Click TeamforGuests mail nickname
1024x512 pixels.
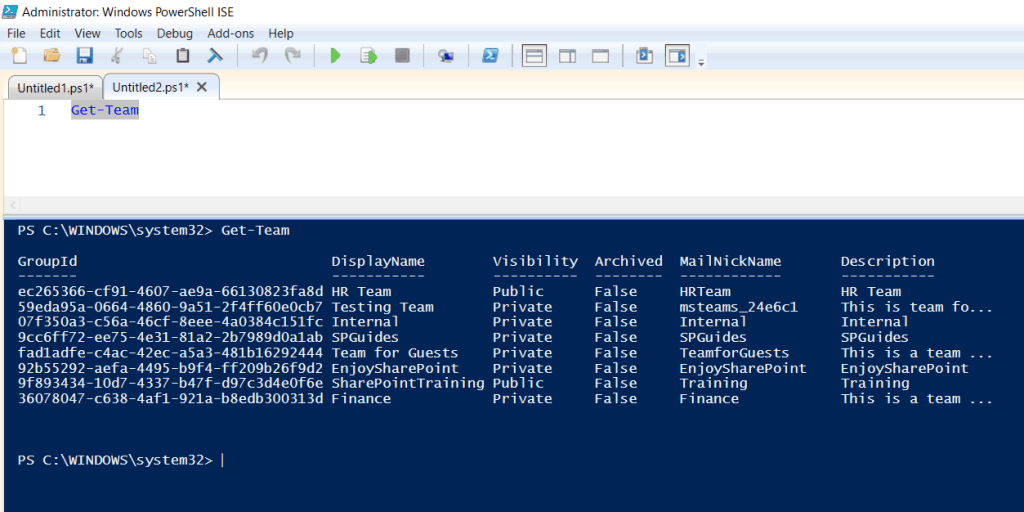pyautogui.click(x=734, y=353)
